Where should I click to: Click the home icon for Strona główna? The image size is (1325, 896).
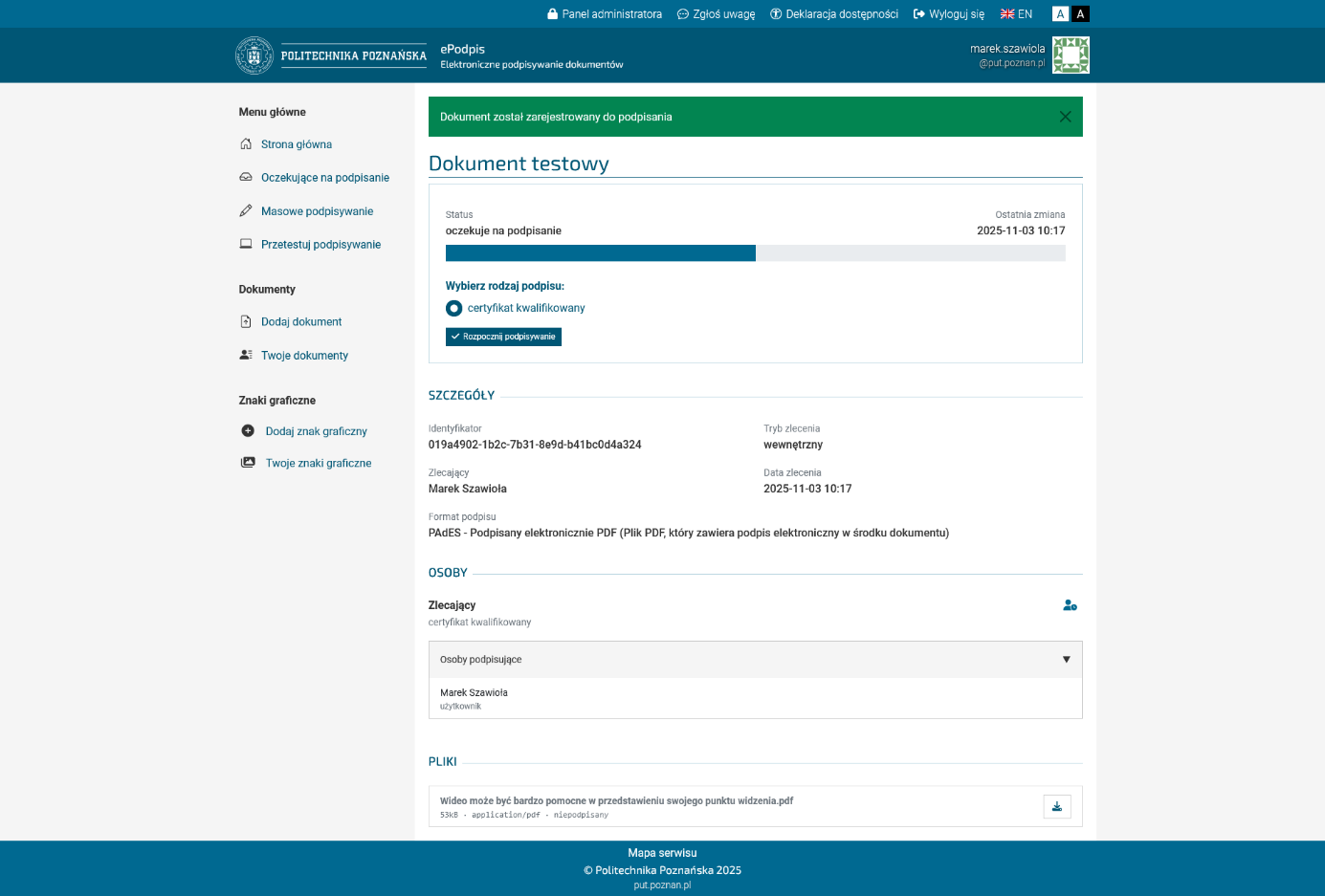(x=246, y=144)
